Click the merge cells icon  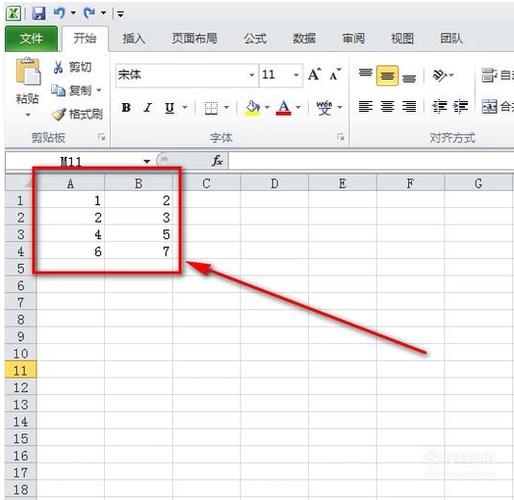coord(489,107)
